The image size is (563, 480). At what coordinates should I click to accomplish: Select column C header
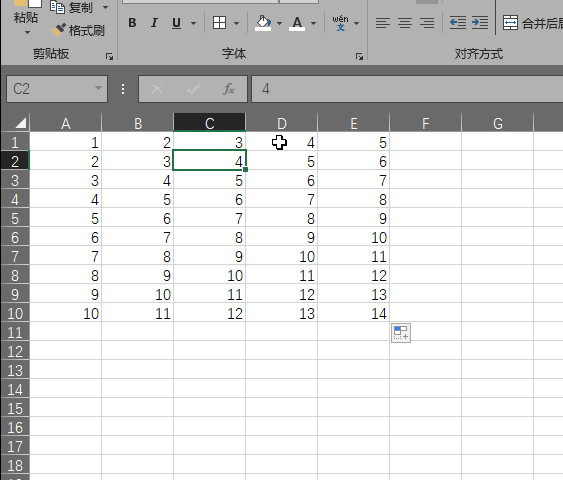pyautogui.click(x=210, y=123)
